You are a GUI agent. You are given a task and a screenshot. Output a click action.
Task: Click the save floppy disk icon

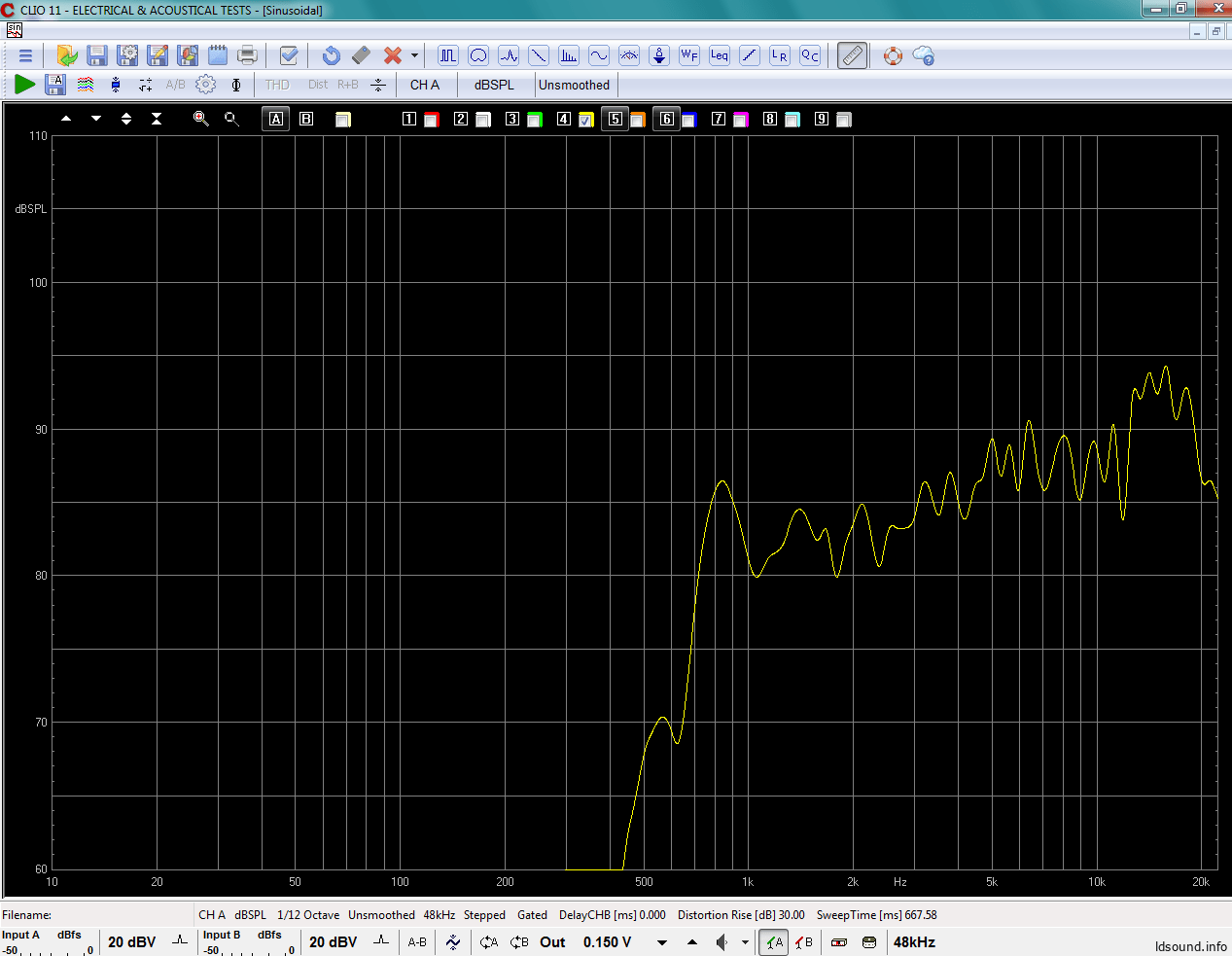click(x=97, y=55)
